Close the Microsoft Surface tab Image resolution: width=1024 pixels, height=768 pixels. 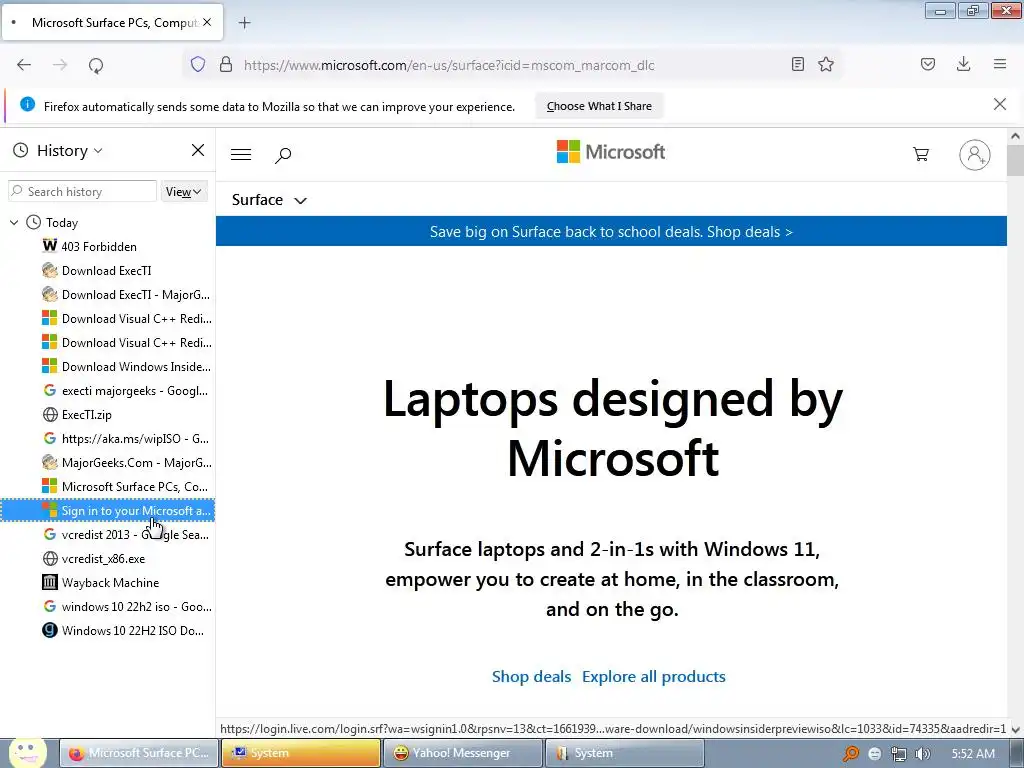tap(207, 22)
